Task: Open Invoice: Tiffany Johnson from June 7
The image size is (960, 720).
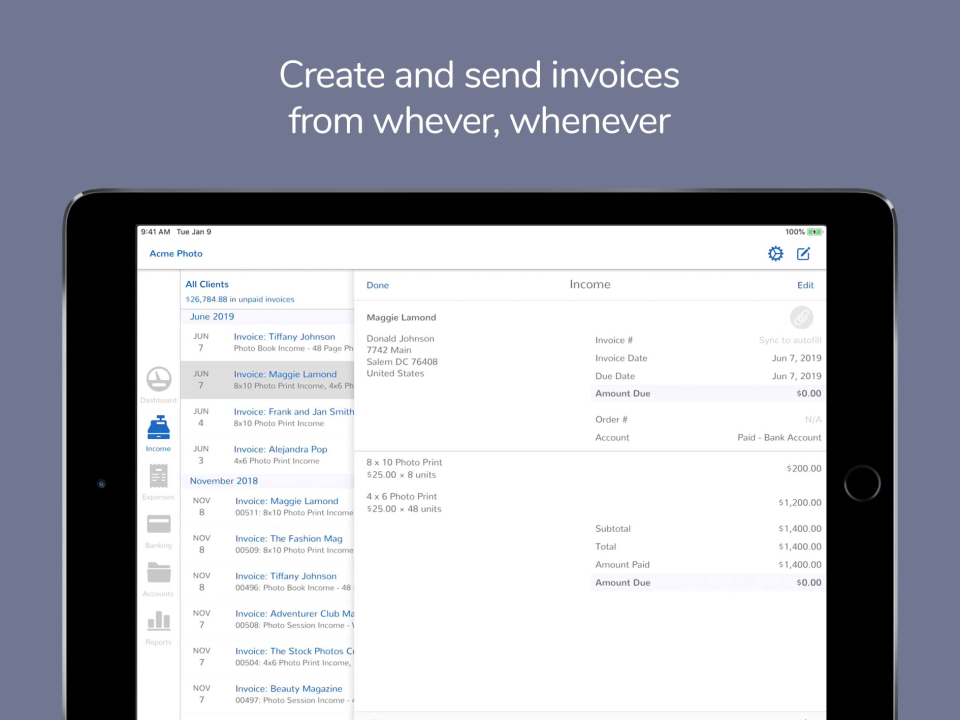Action: click(x=268, y=342)
